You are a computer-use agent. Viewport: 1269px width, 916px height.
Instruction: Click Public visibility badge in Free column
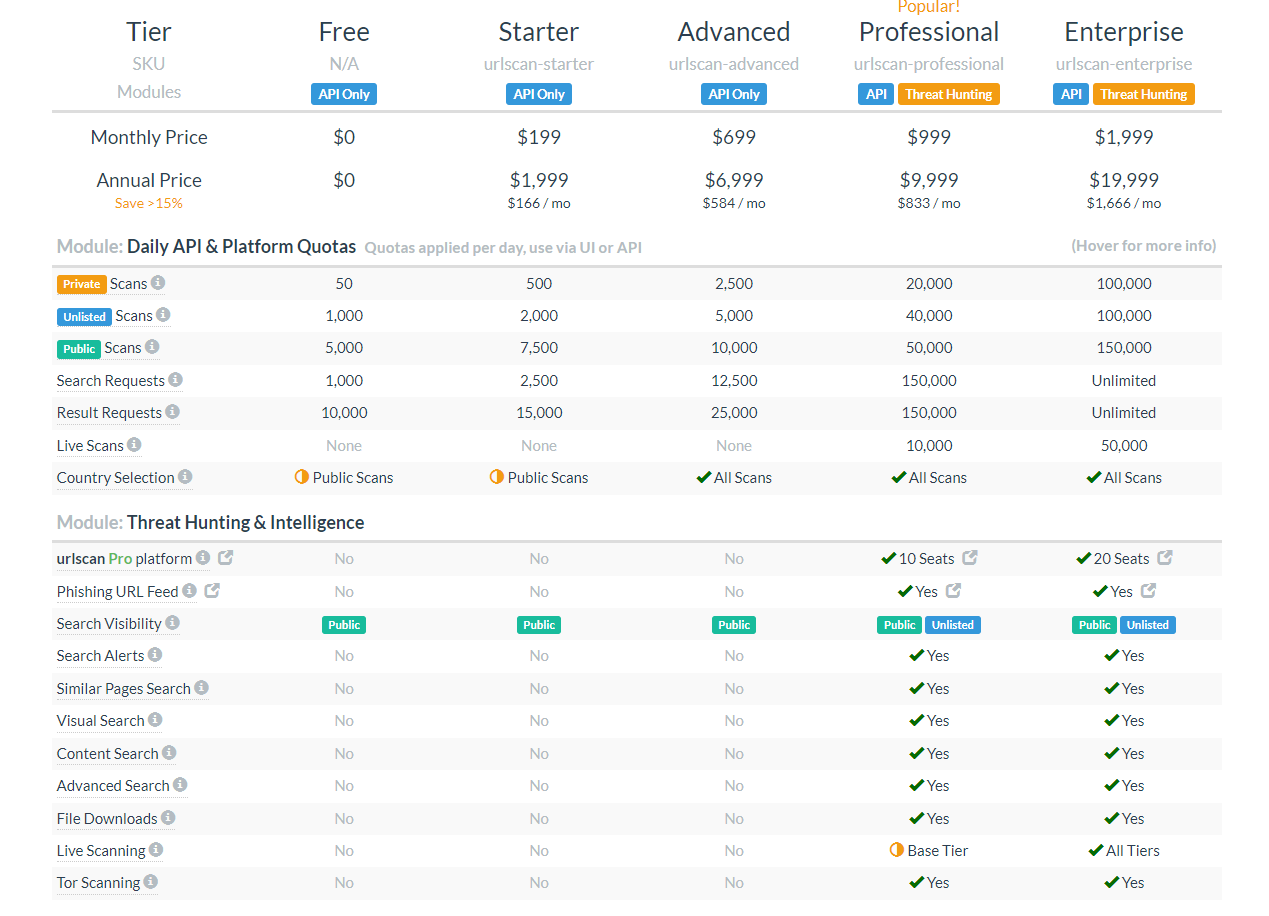click(344, 625)
